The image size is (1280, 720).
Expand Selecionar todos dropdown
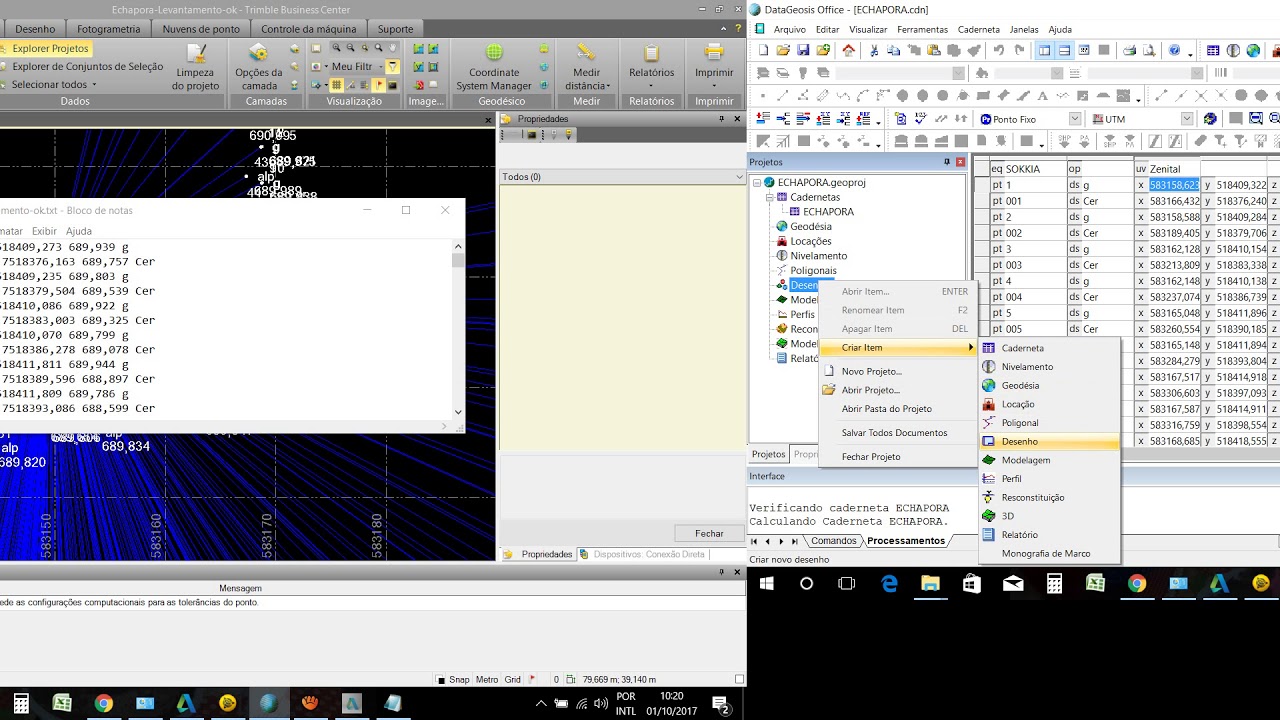pos(94,85)
